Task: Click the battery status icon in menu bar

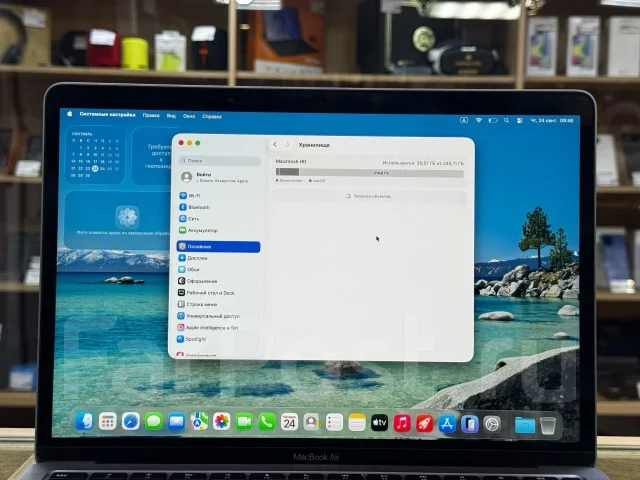Action: [x=493, y=120]
